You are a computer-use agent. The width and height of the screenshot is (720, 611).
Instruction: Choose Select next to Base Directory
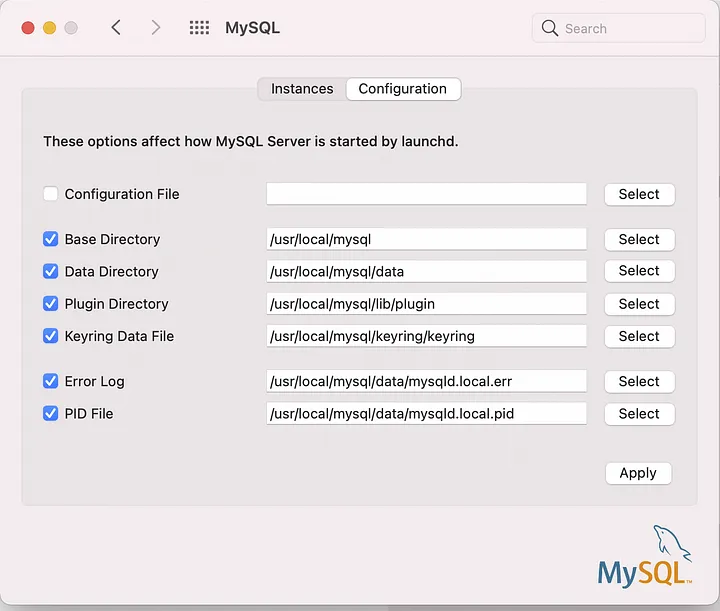(x=640, y=239)
